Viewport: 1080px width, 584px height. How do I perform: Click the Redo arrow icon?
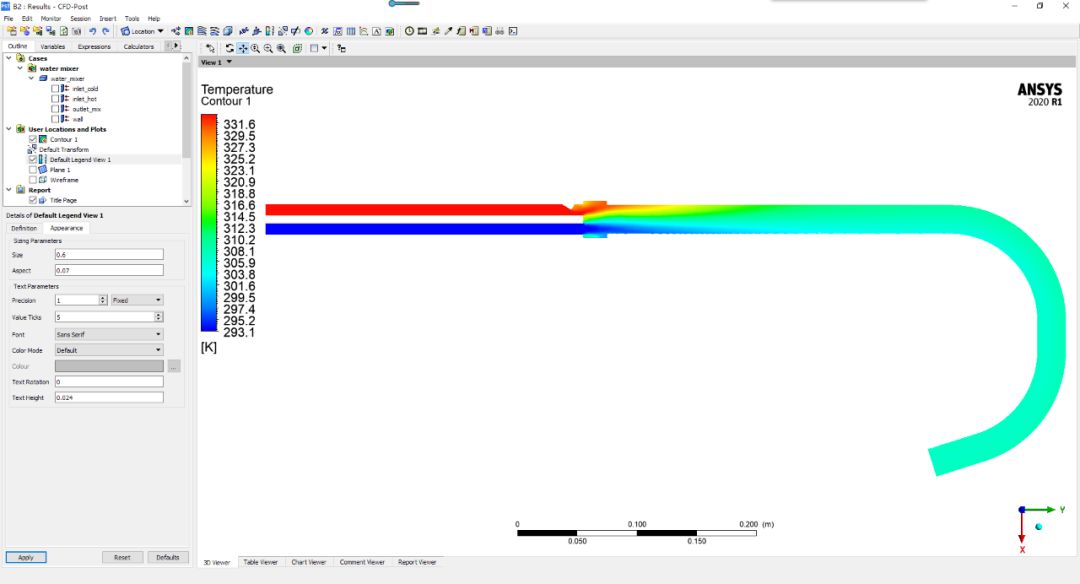[x=105, y=31]
